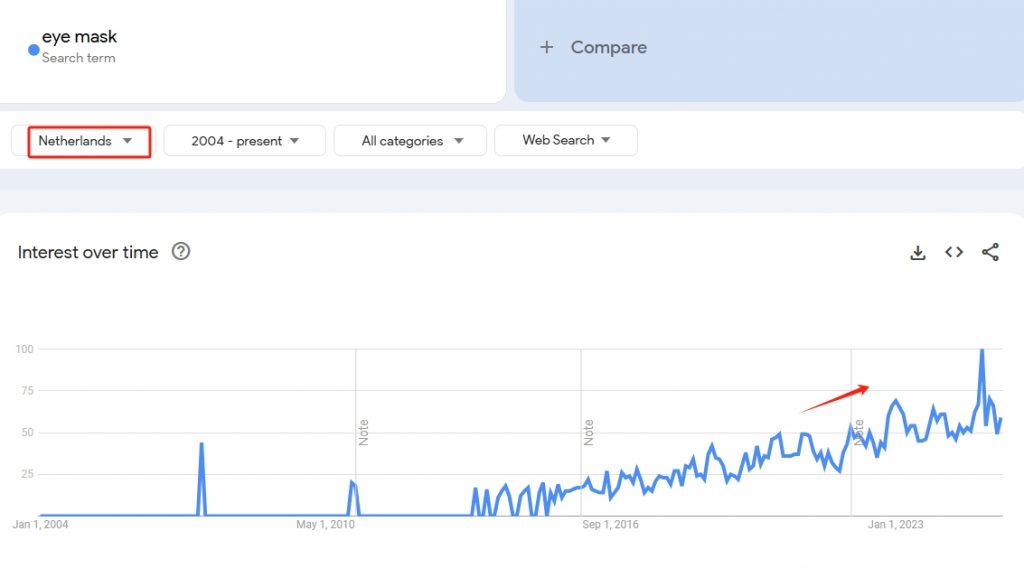This screenshot has width=1024, height=568.
Task: Expand the 2004 - present time range
Action: click(x=245, y=141)
